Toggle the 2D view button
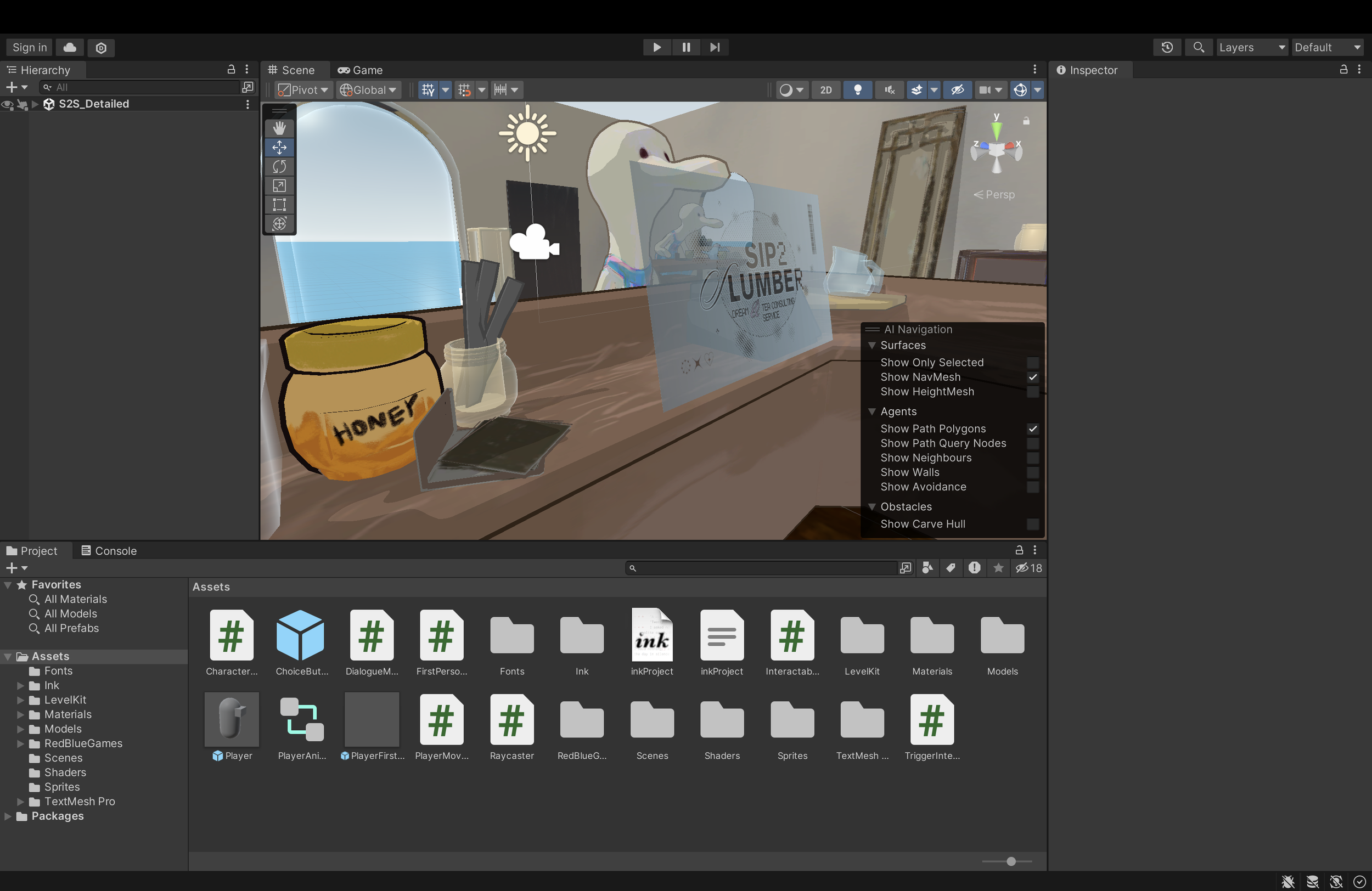This screenshot has width=1372, height=891. 825,90
